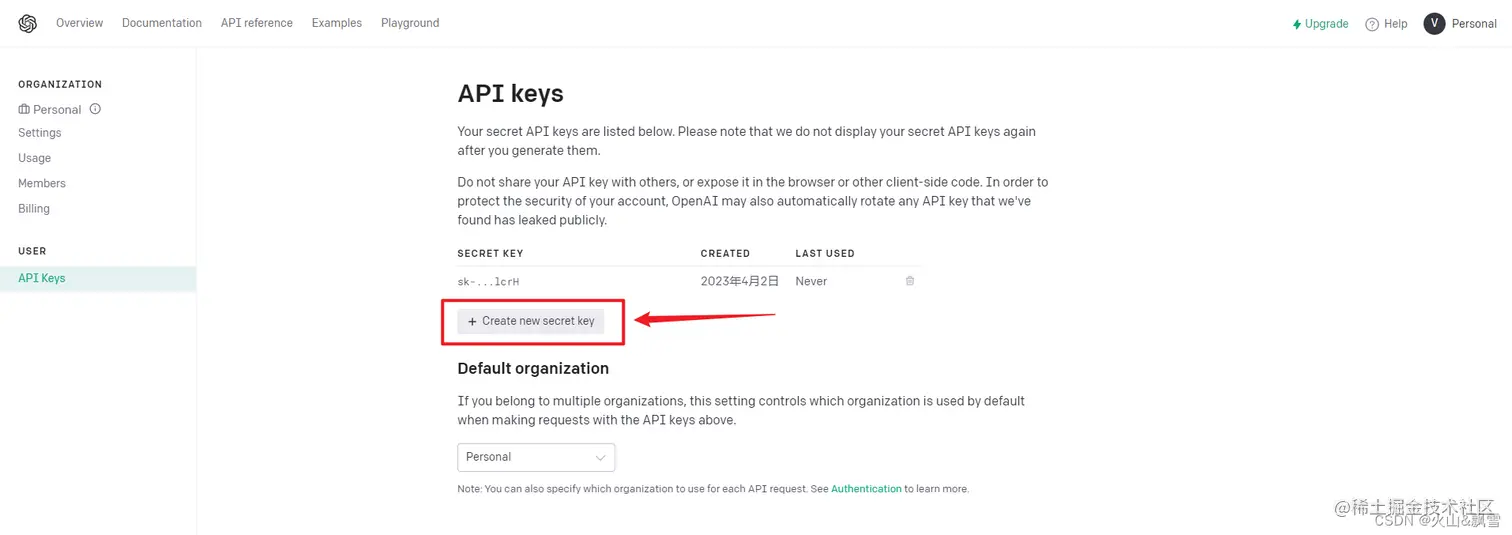The image size is (1512, 535).
Task: Open the Overview tab
Action: click(x=79, y=23)
